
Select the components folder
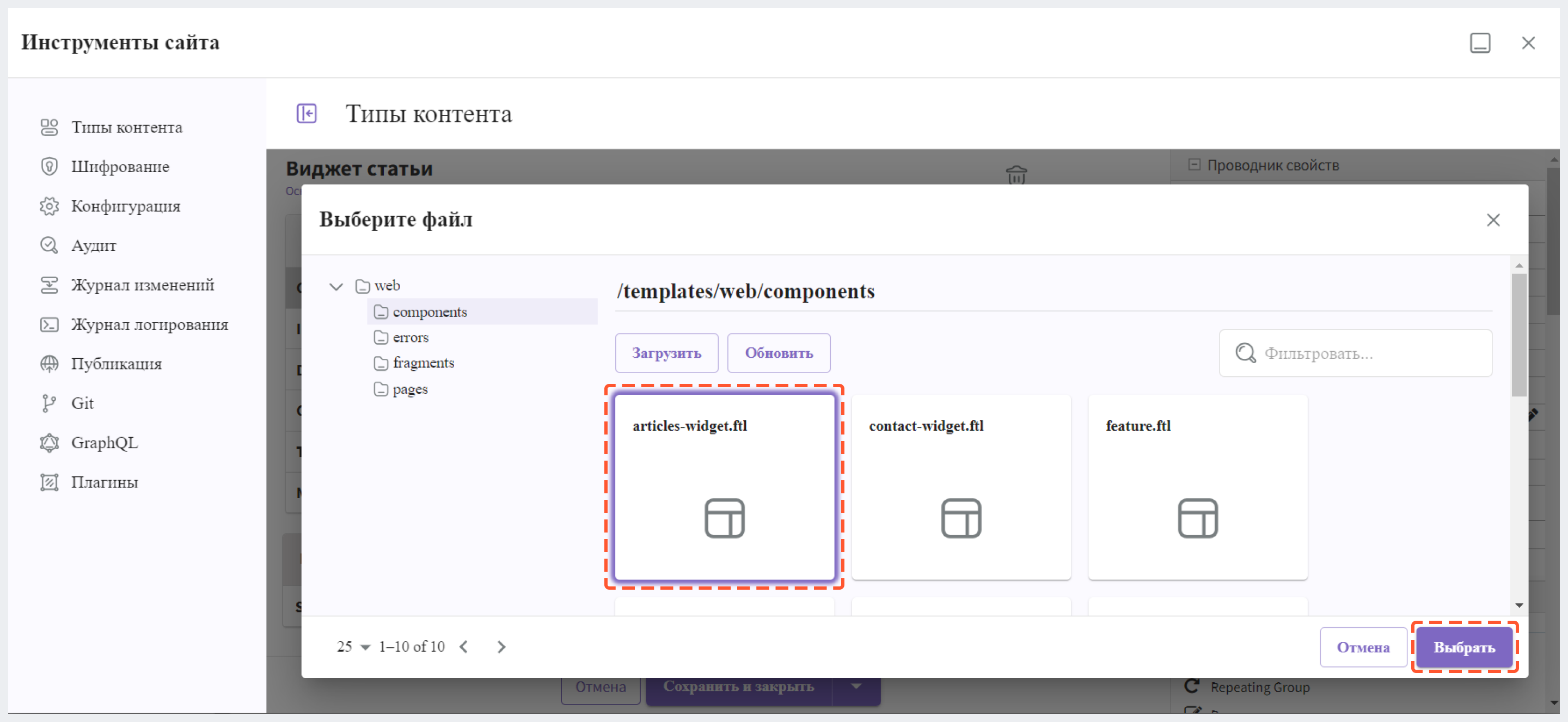(x=482, y=311)
